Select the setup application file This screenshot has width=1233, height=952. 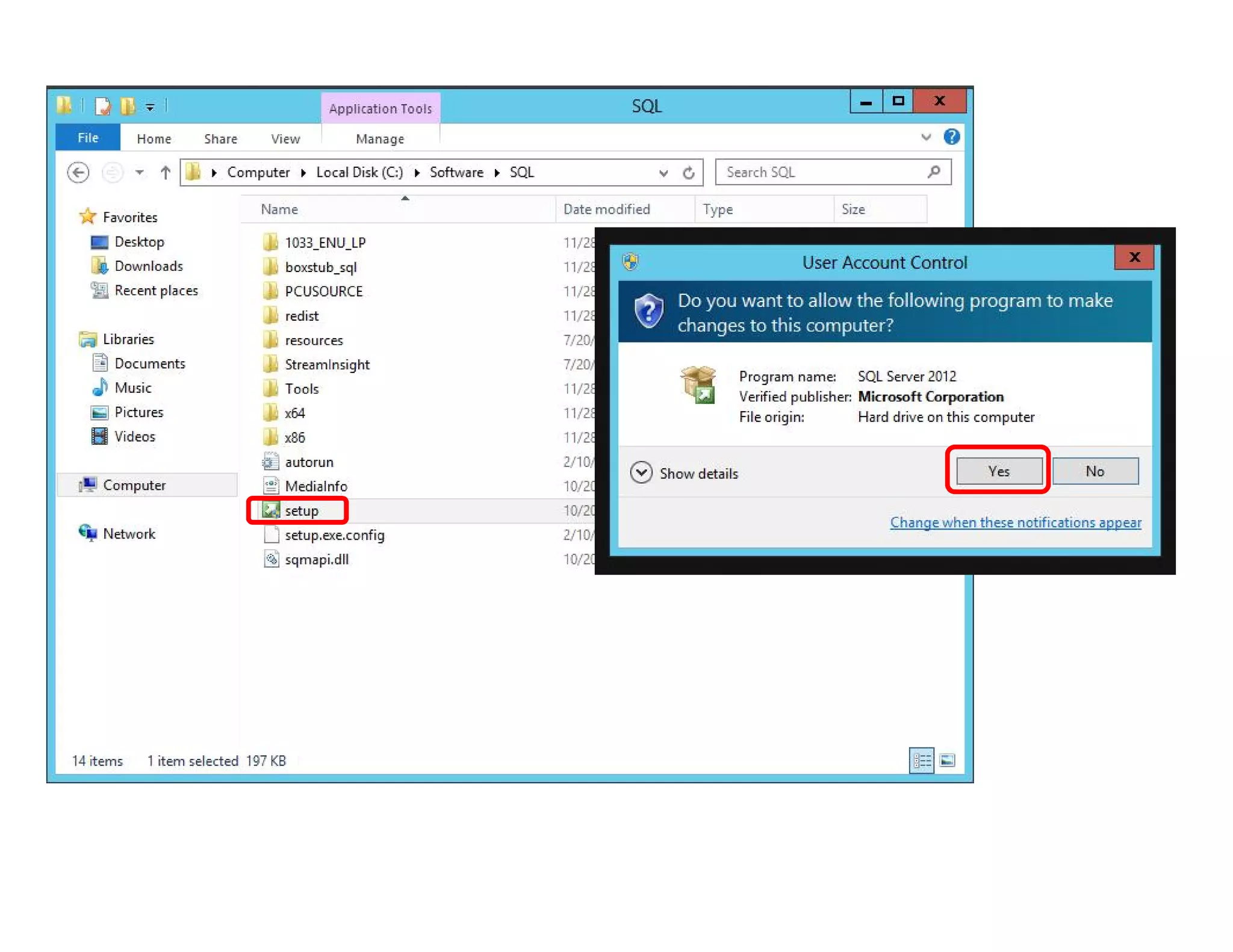[301, 511]
